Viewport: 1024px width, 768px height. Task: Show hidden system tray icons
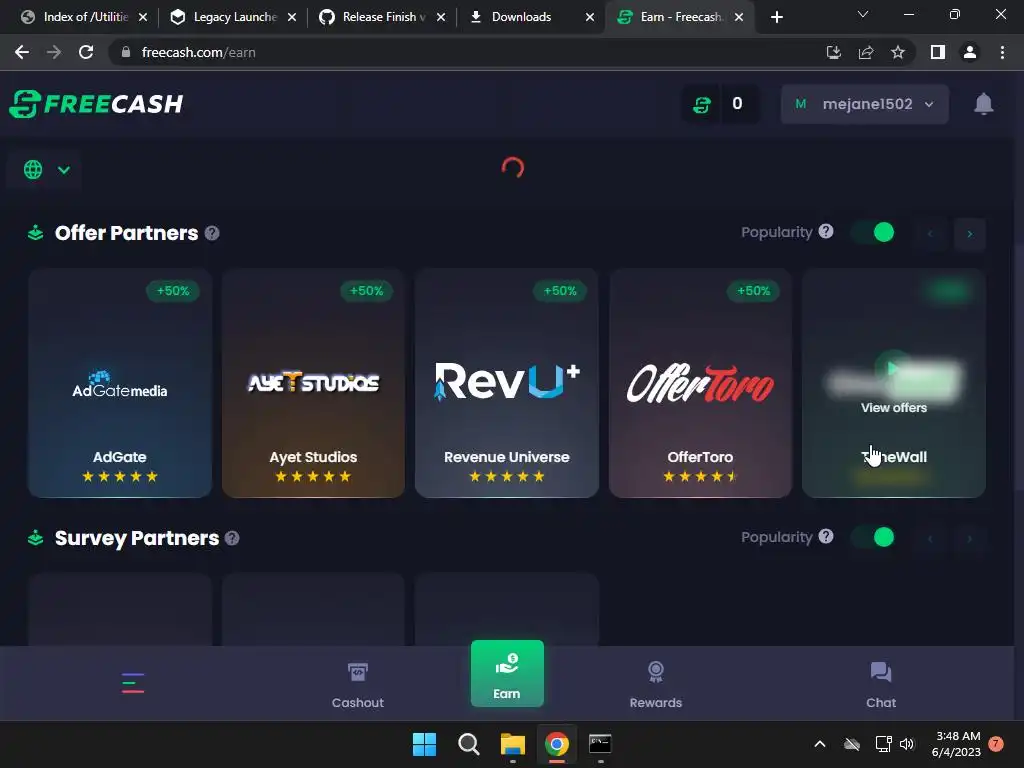click(820, 744)
